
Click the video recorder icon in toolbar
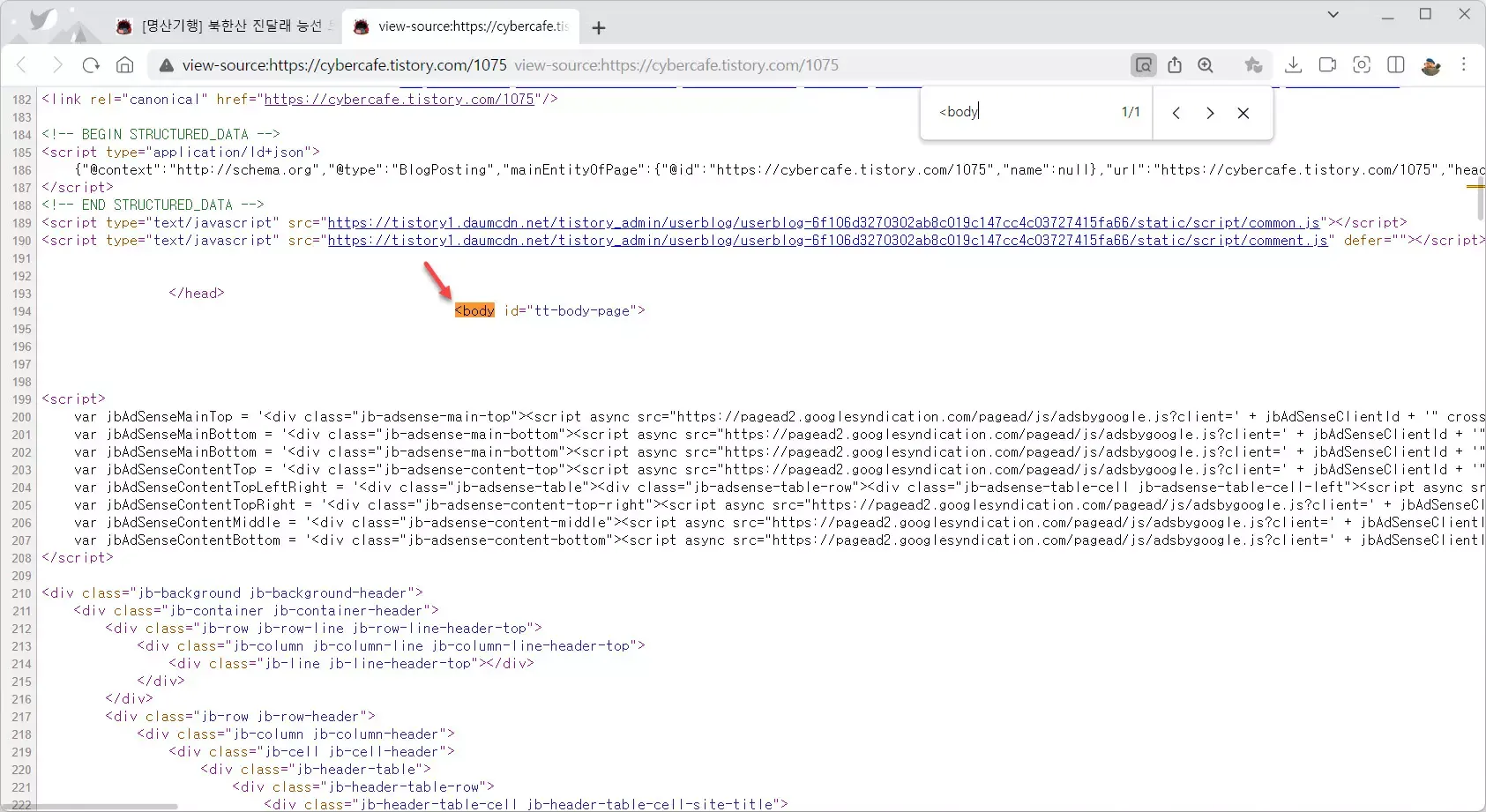point(1327,65)
